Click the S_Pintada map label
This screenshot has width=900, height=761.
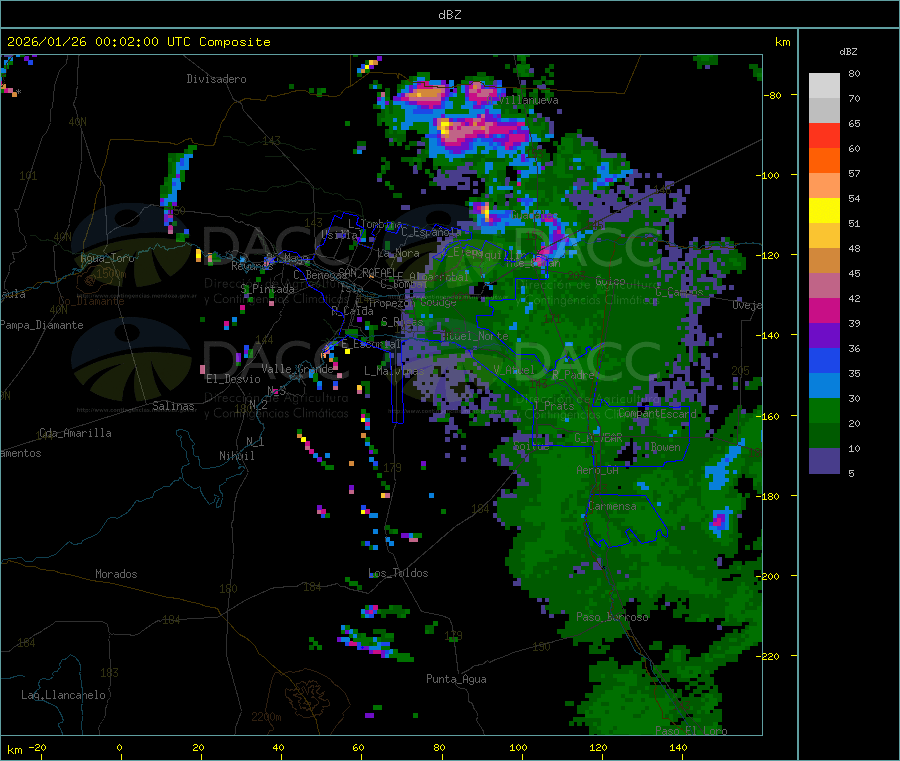coord(267,289)
